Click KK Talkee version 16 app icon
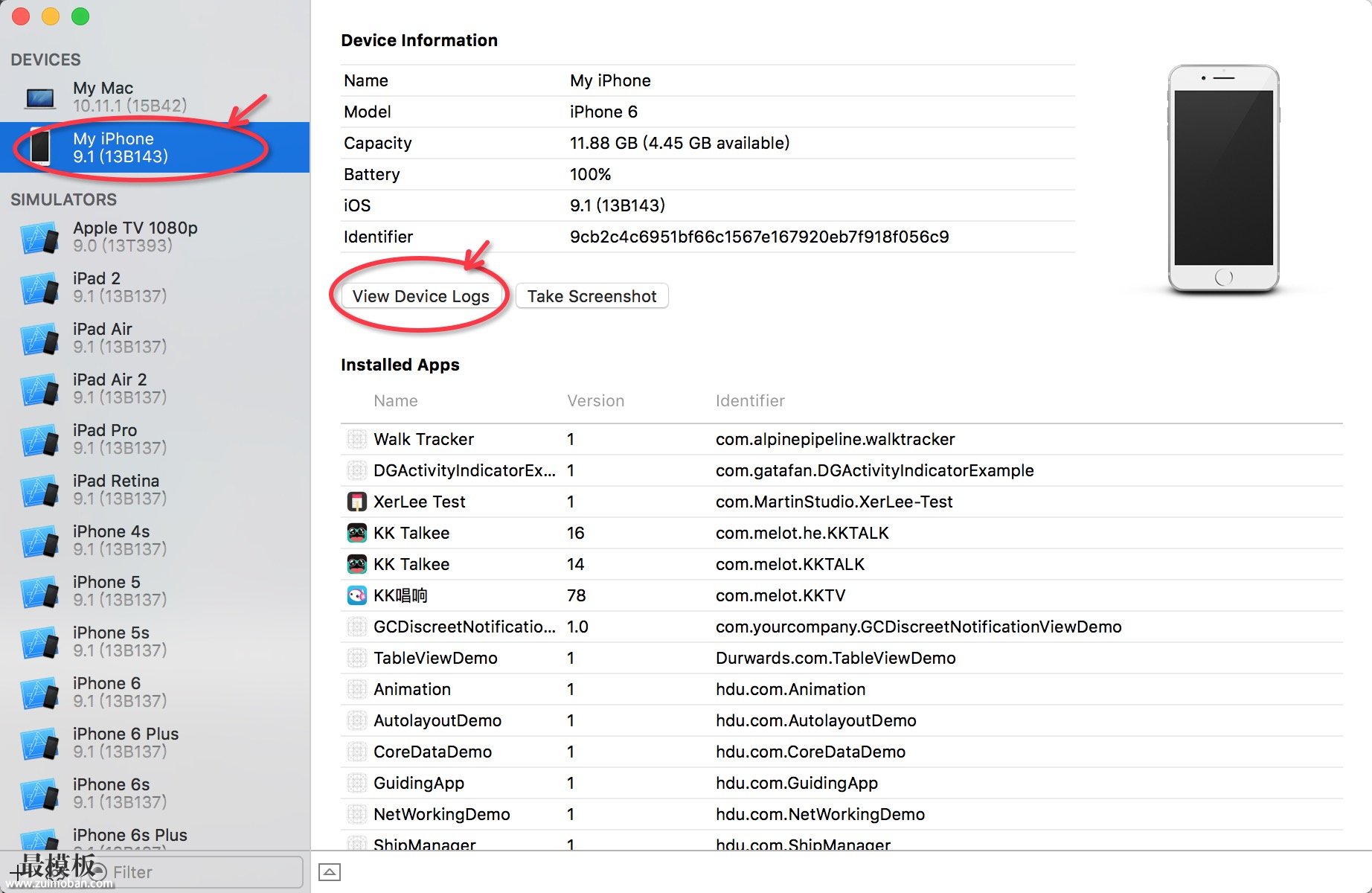This screenshot has width=1372, height=893. tap(357, 533)
